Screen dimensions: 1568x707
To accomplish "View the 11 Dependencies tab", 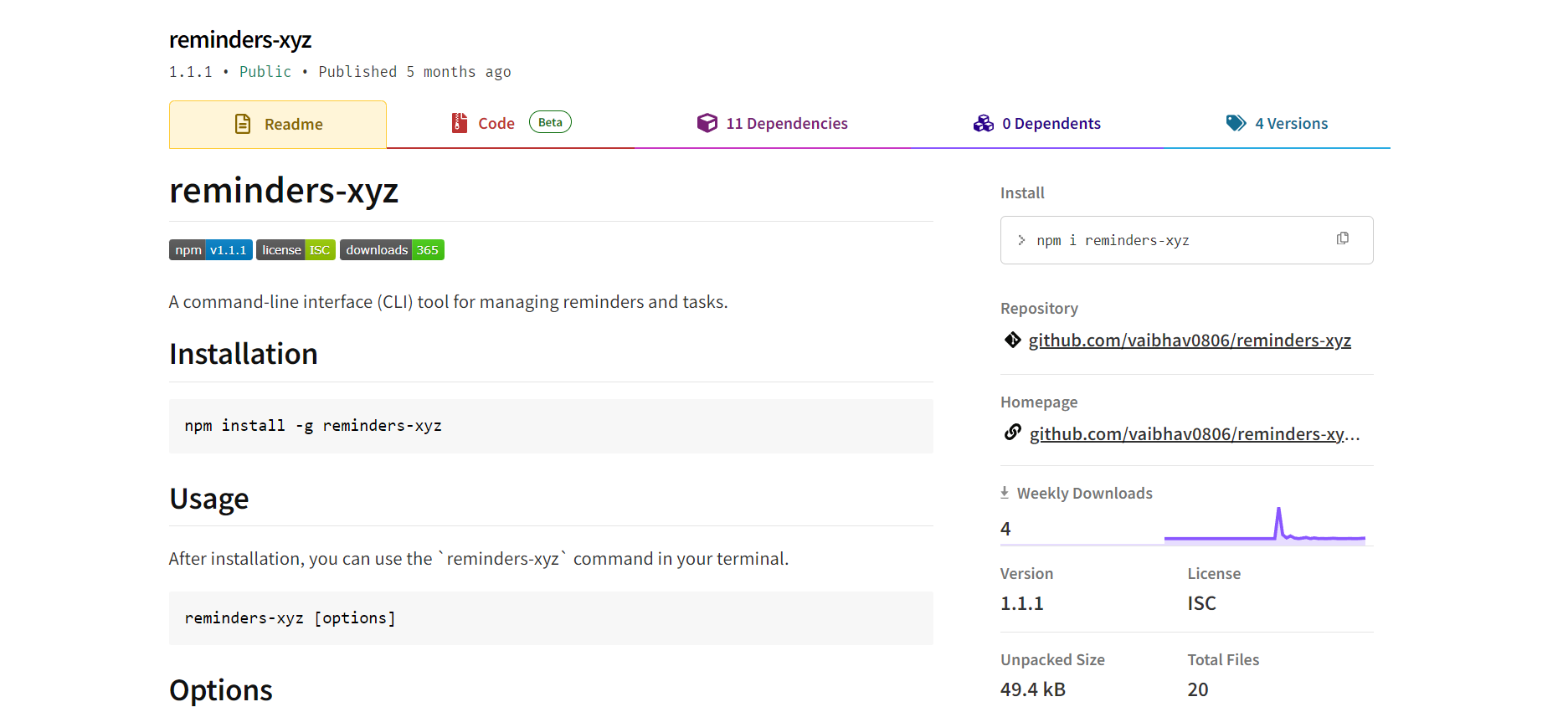I will [x=786, y=124].
